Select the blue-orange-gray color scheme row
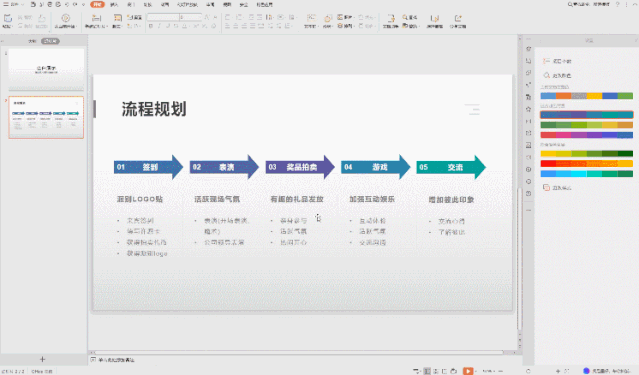Image resolution: width=639 pixels, height=375 pixels. coord(586,96)
